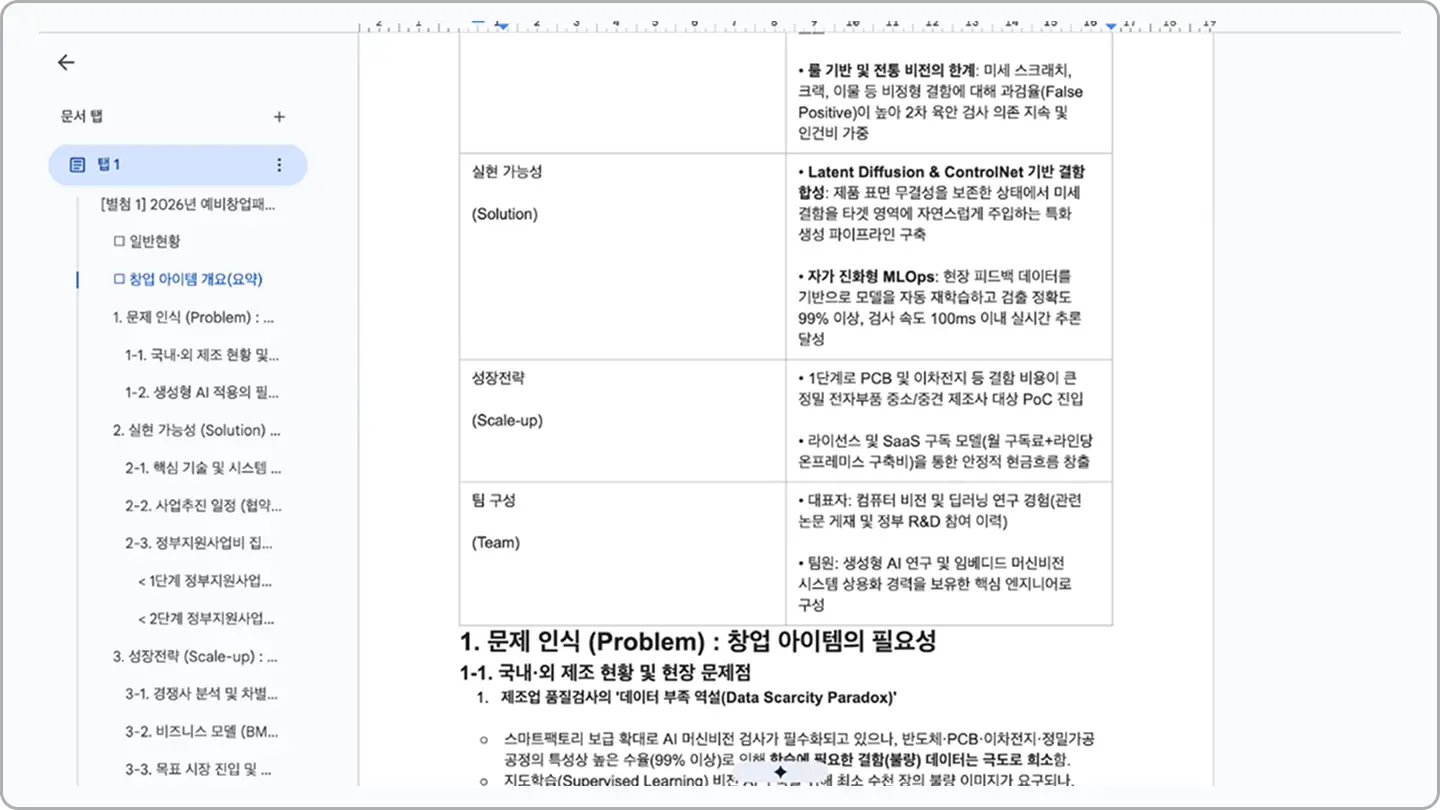Click the back arrow to close the outline
This screenshot has width=1440, height=810.
(66, 62)
